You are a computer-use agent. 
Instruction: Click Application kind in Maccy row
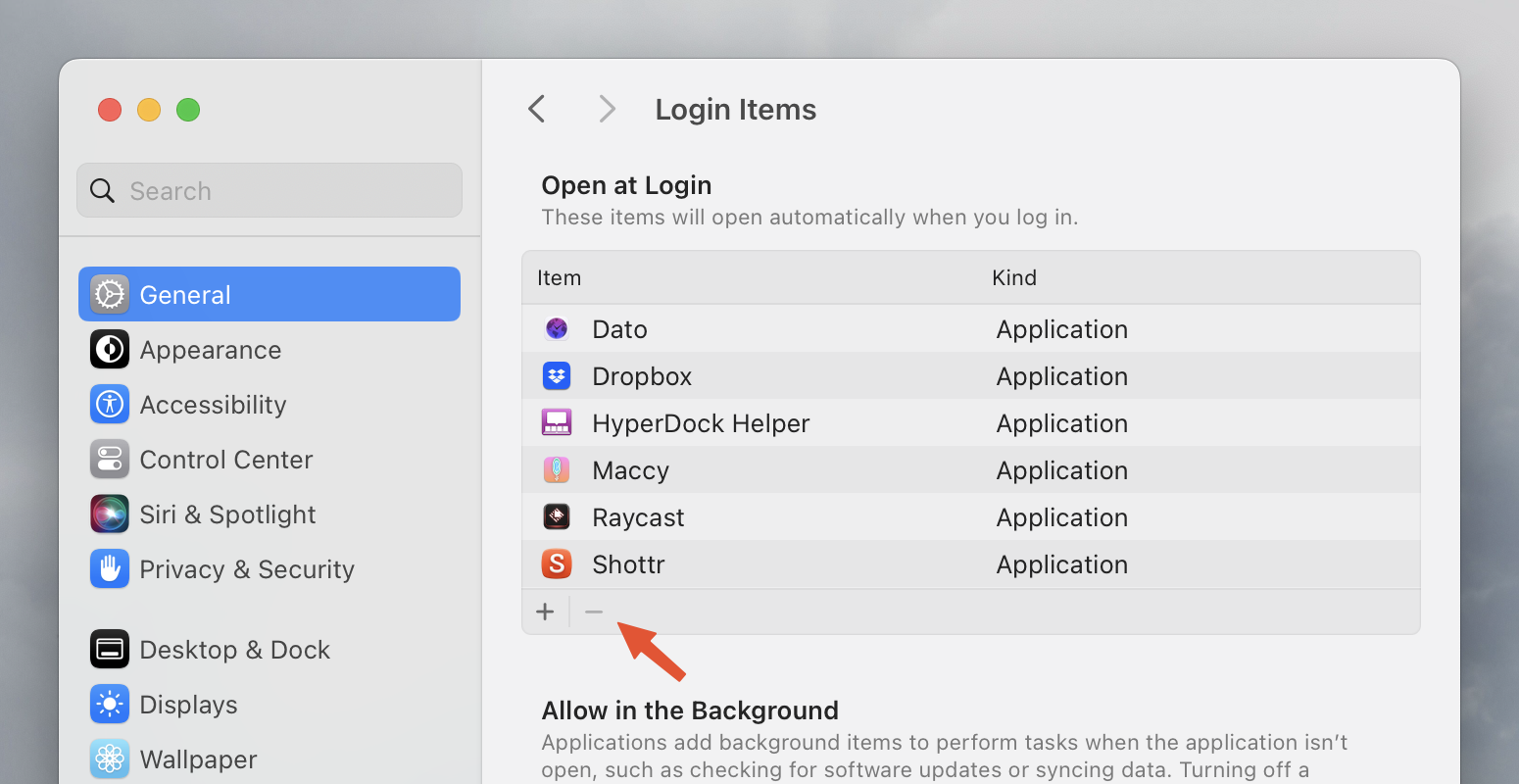tap(1062, 470)
